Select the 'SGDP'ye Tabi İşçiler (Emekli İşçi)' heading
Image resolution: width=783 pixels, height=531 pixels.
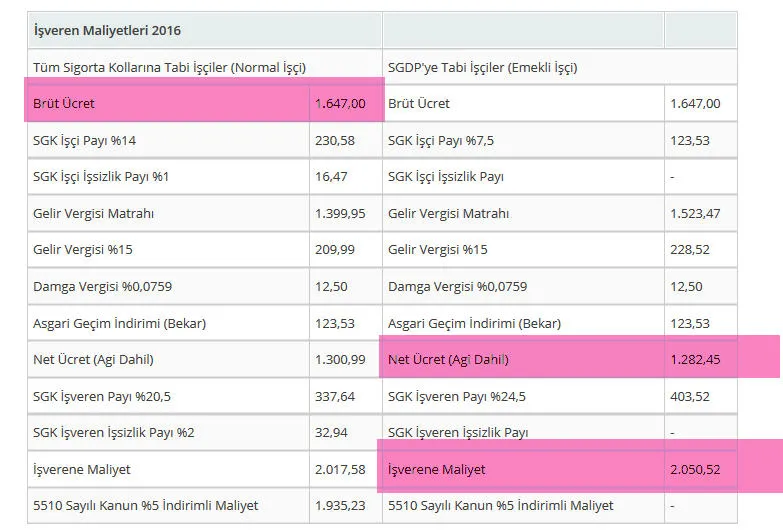coord(482,67)
